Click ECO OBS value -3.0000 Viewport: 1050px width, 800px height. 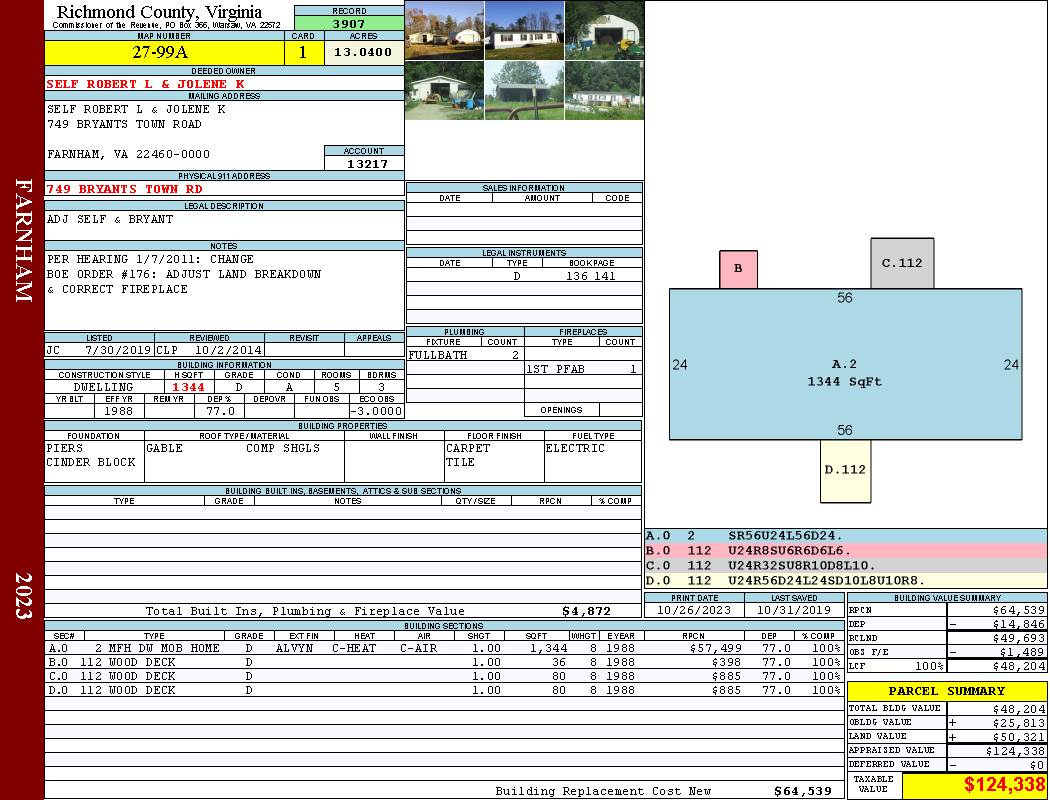coord(376,411)
